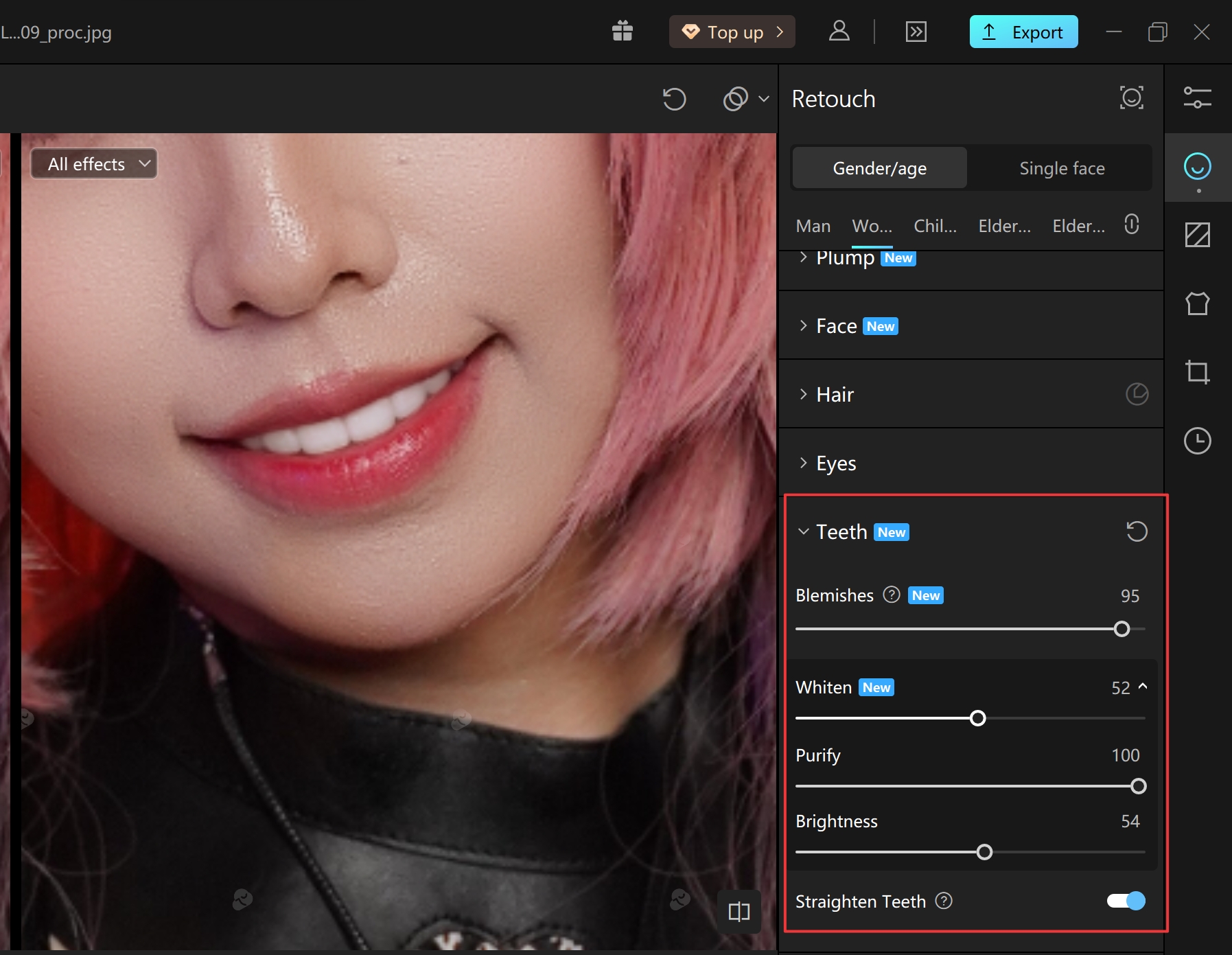Collapse the Teeth section
The height and width of the screenshot is (955, 1232).
click(803, 532)
